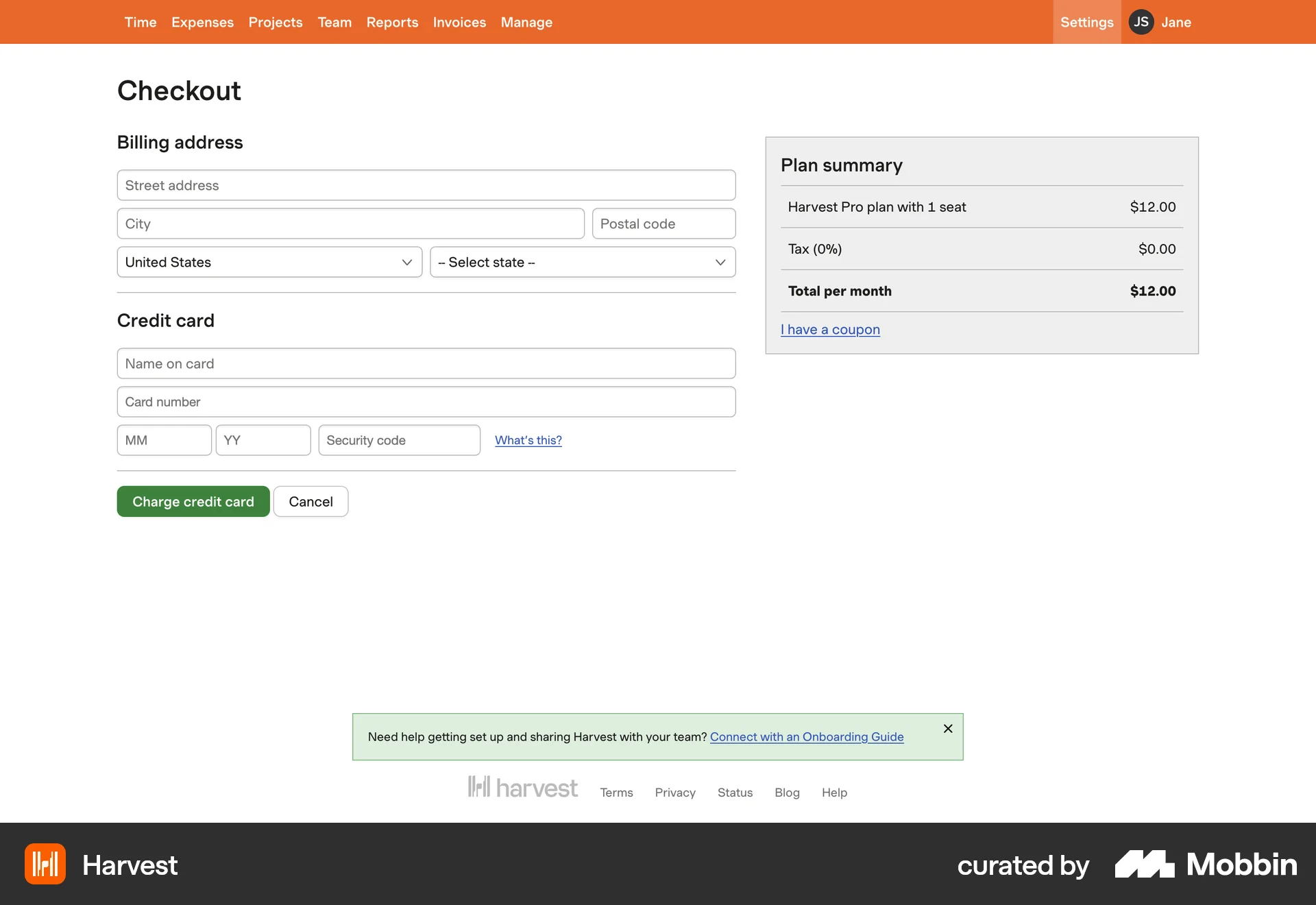Open the Select state dropdown
1316x905 pixels.
(x=582, y=262)
